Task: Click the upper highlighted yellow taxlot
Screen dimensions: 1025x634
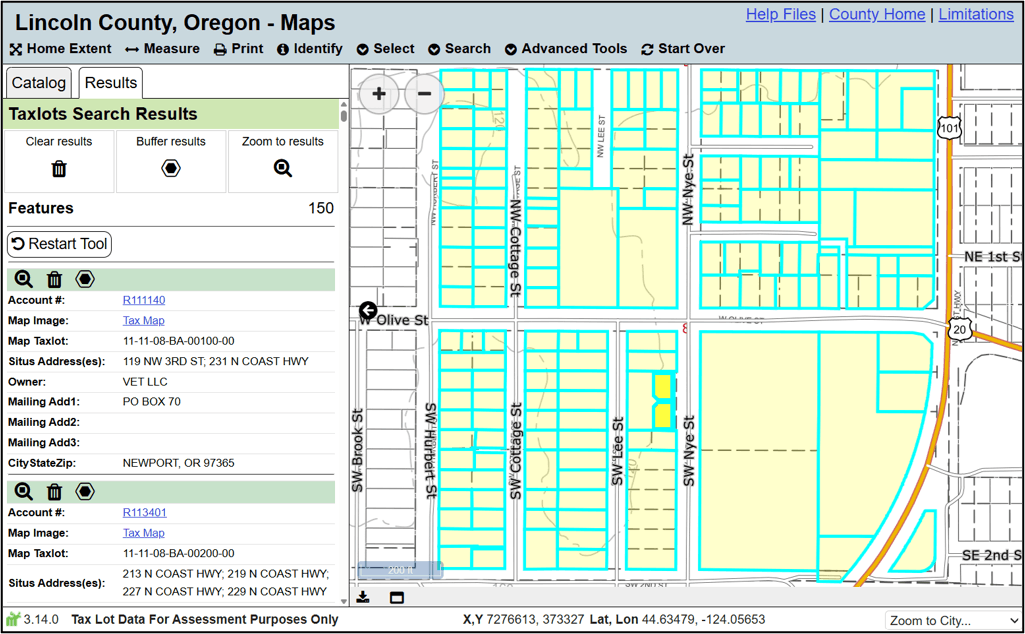Action: [x=664, y=386]
